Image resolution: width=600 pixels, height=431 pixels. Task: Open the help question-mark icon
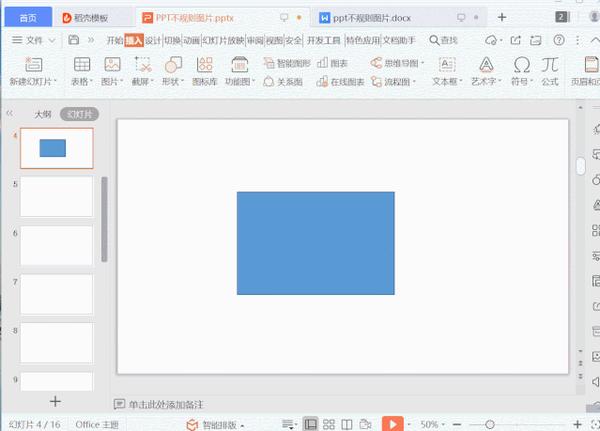click(559, 40)
